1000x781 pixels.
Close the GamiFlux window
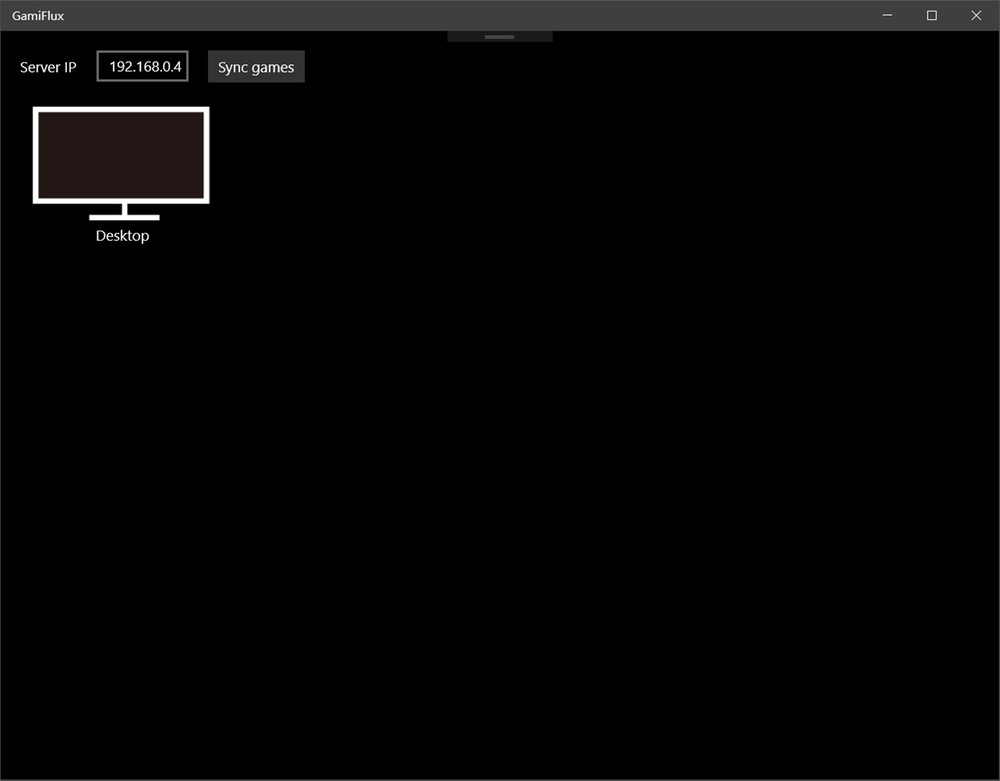click(976, 15)
